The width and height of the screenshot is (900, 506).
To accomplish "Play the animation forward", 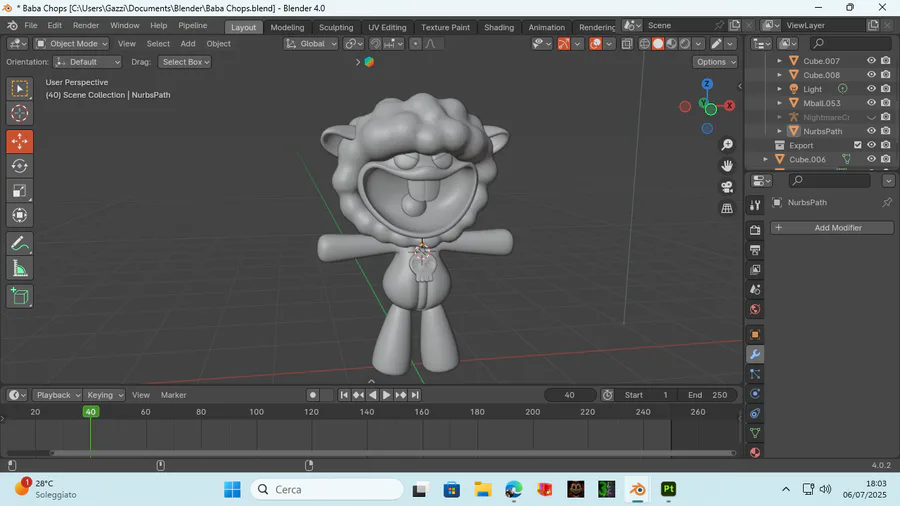I will tap(386, 395).
